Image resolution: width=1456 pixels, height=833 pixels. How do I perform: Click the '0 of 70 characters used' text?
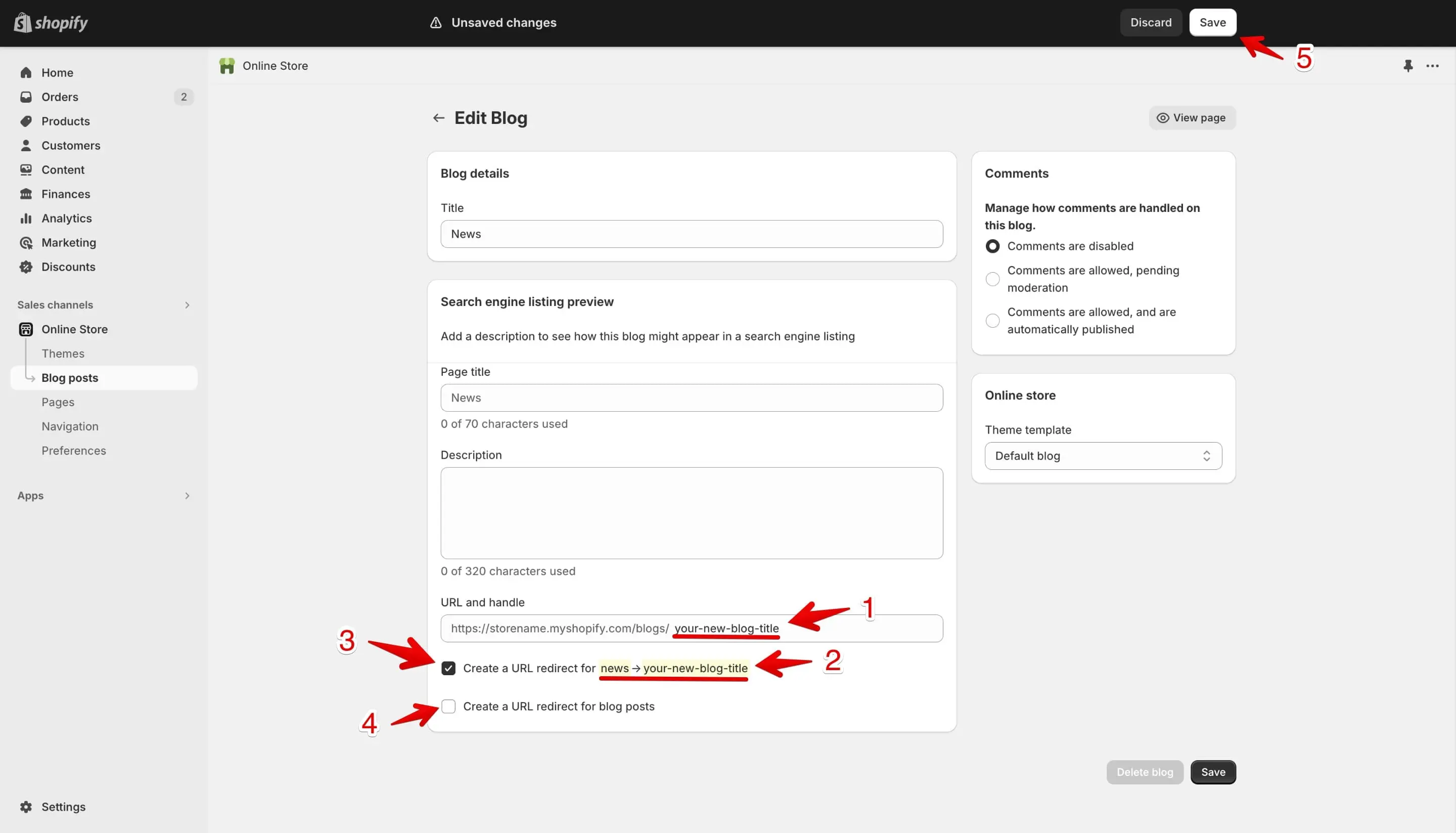pos(504,424)
